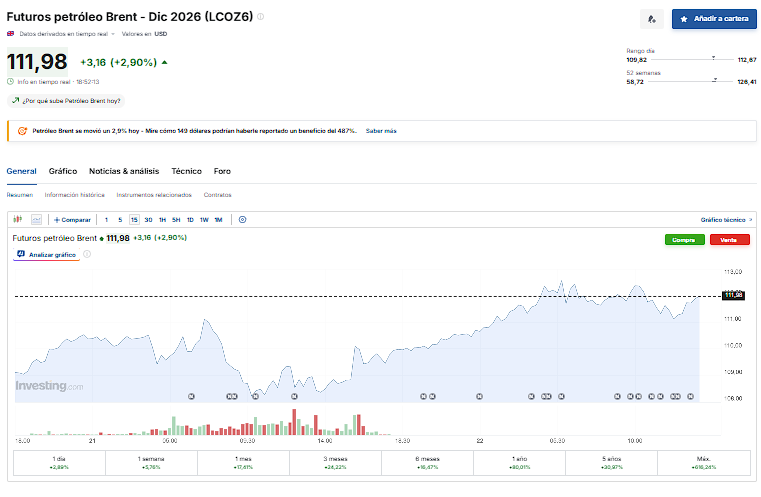761x497 pixels.
Task: Click the 52-week low value 58,72
Action: click(x=635, y=82)
